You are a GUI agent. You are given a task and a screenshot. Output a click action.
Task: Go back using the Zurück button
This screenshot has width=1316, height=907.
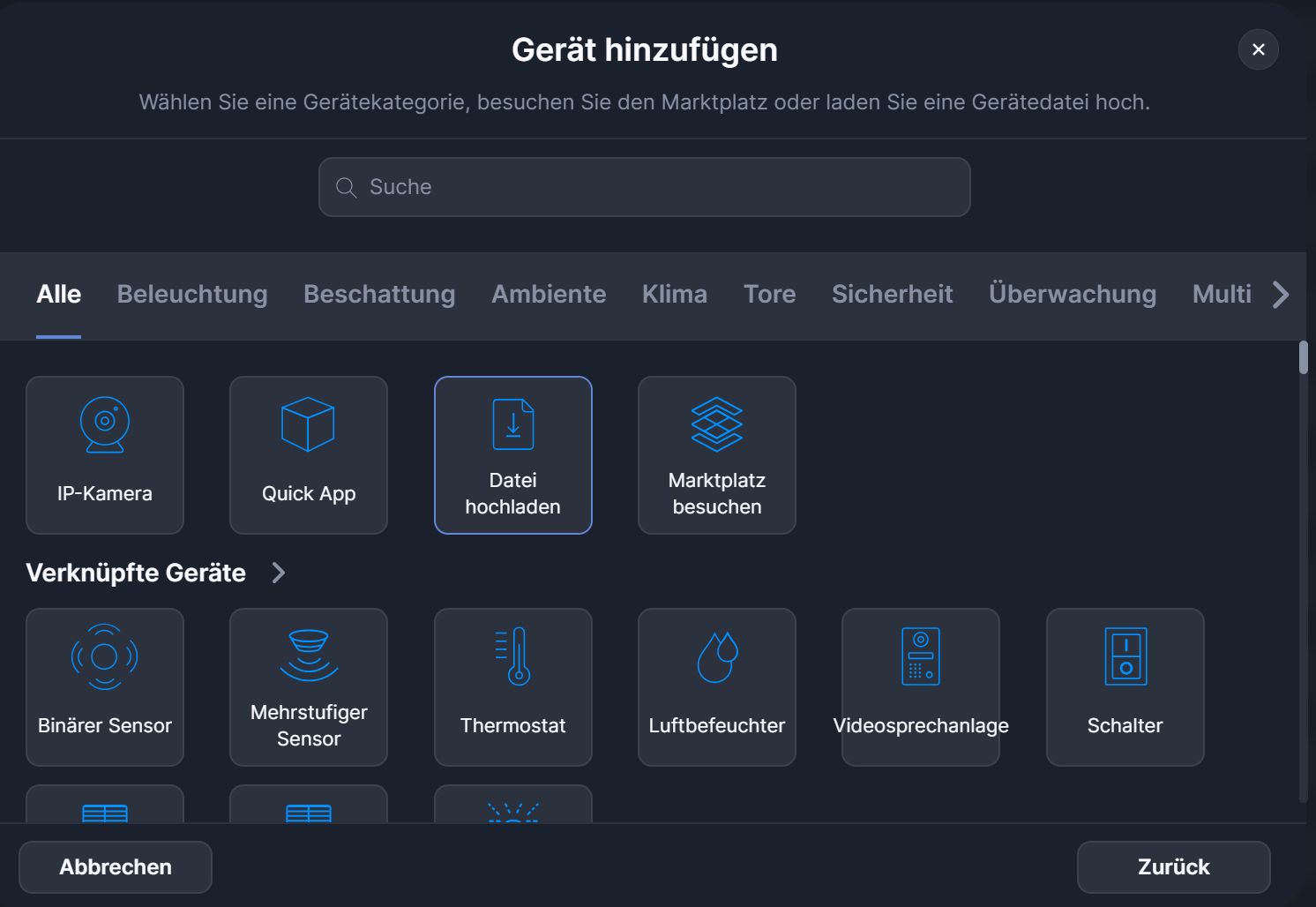pos(1173,866)
